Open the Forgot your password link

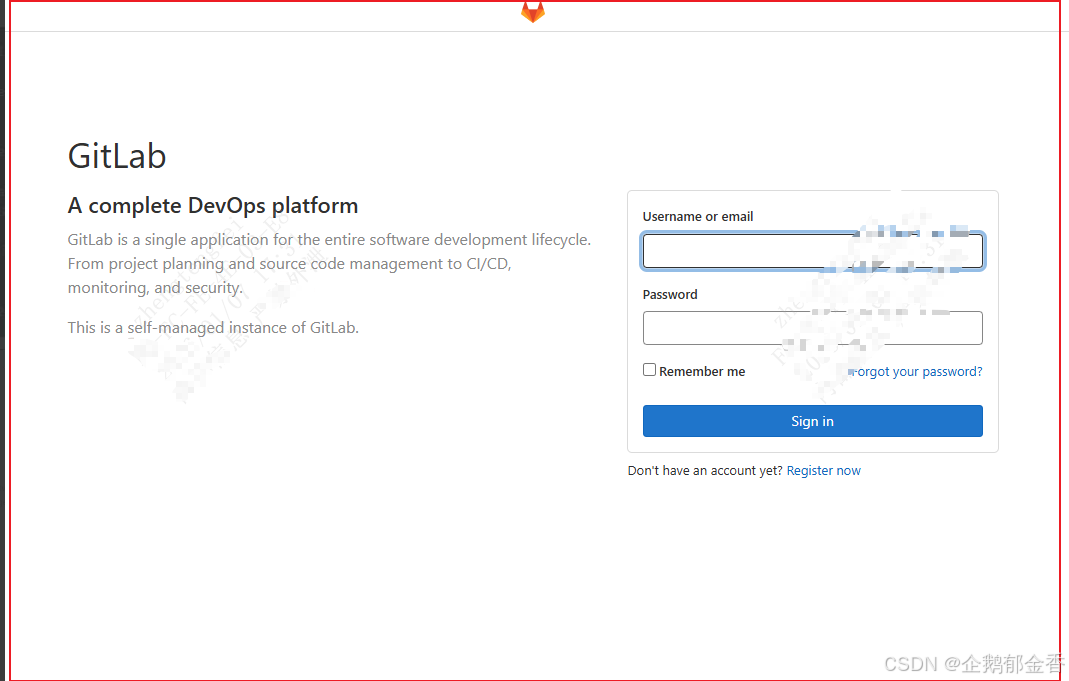915,372
